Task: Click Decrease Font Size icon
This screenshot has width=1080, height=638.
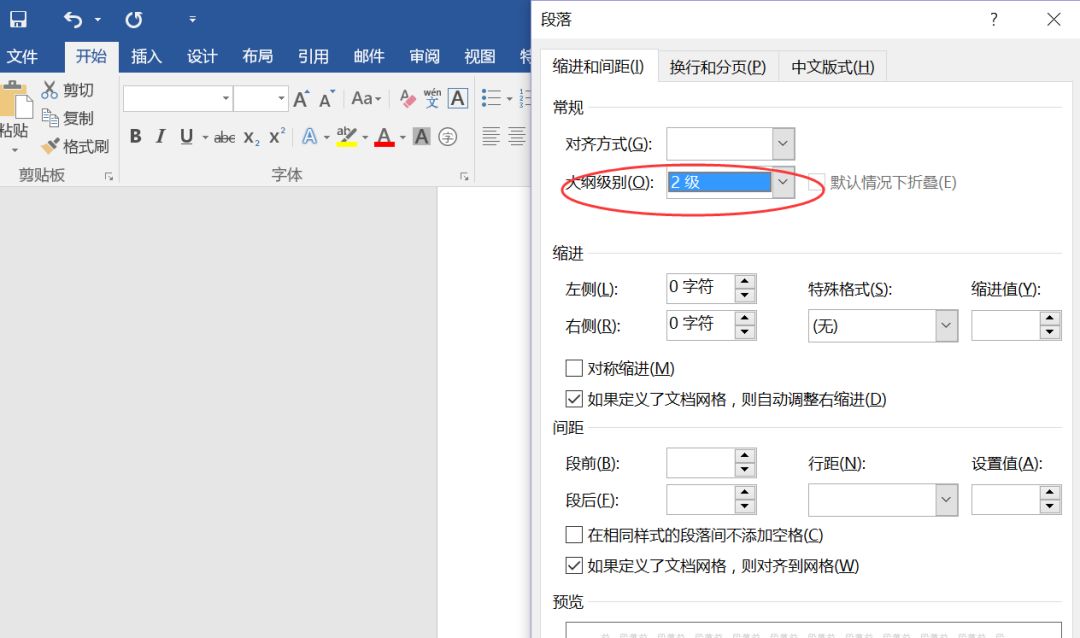Action: (x=326, y=99)
